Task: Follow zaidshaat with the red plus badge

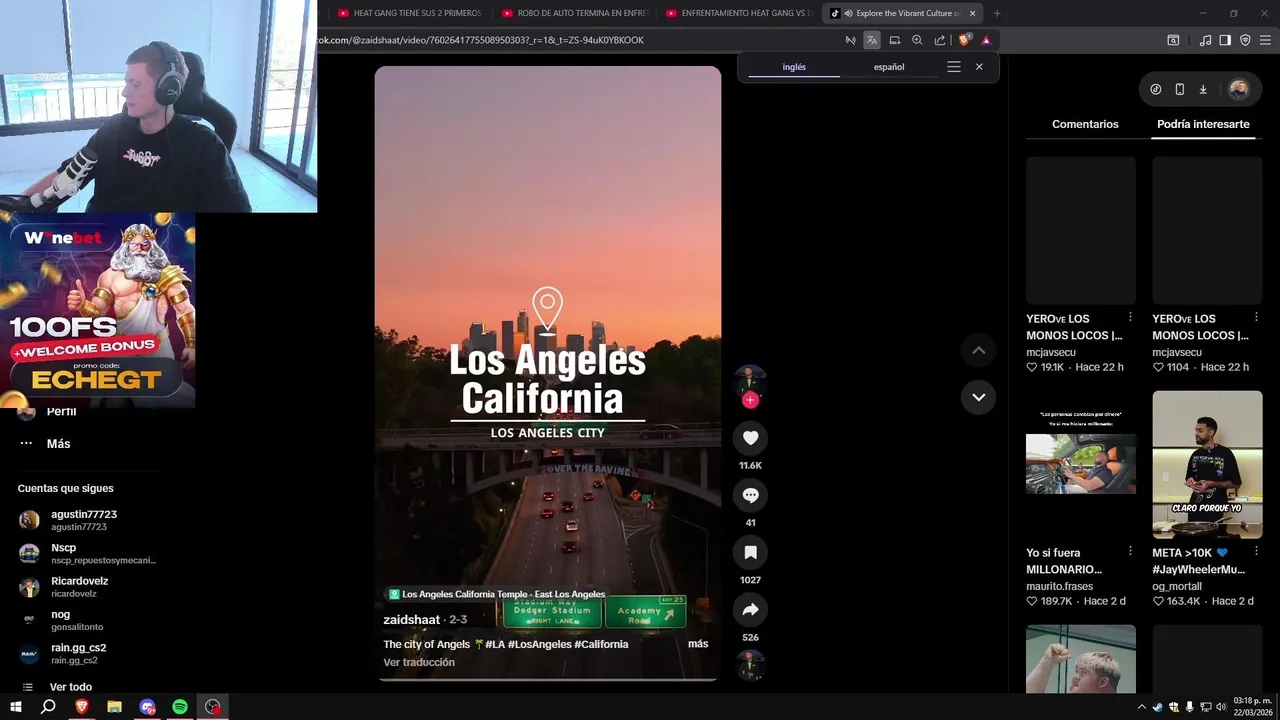Action: coord(750,400)
